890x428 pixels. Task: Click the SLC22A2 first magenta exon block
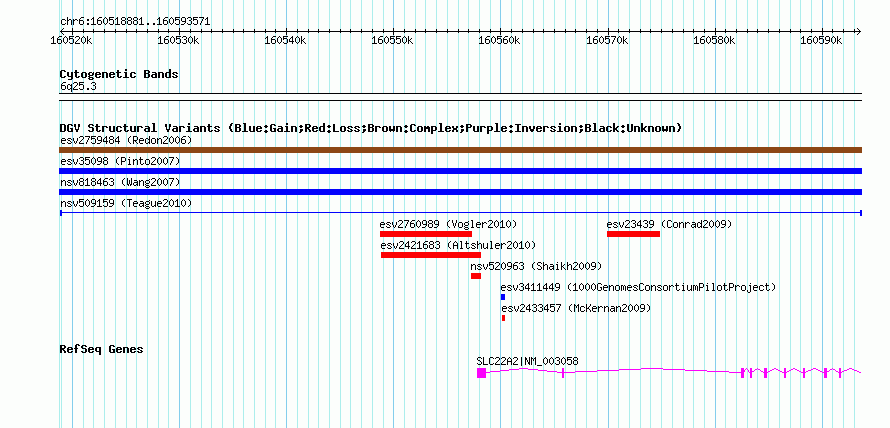click(481, 373)
